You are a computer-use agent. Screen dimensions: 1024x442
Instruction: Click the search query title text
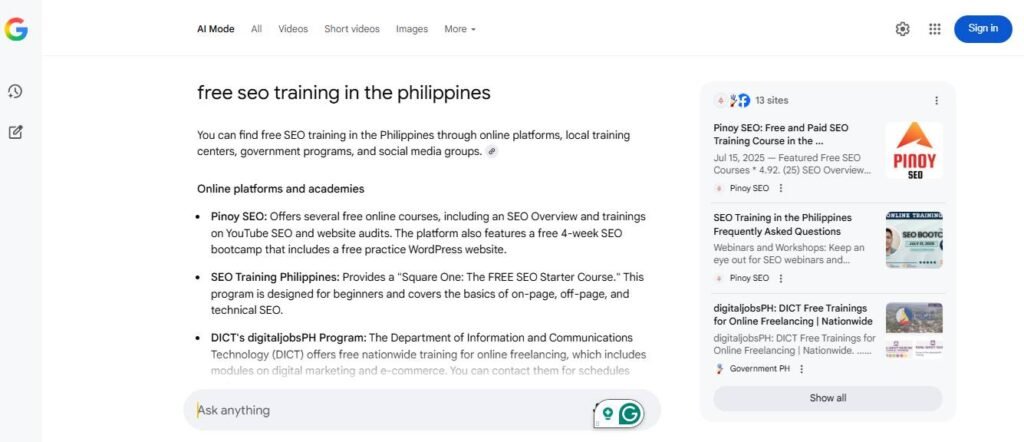click(x=344, y=93)
